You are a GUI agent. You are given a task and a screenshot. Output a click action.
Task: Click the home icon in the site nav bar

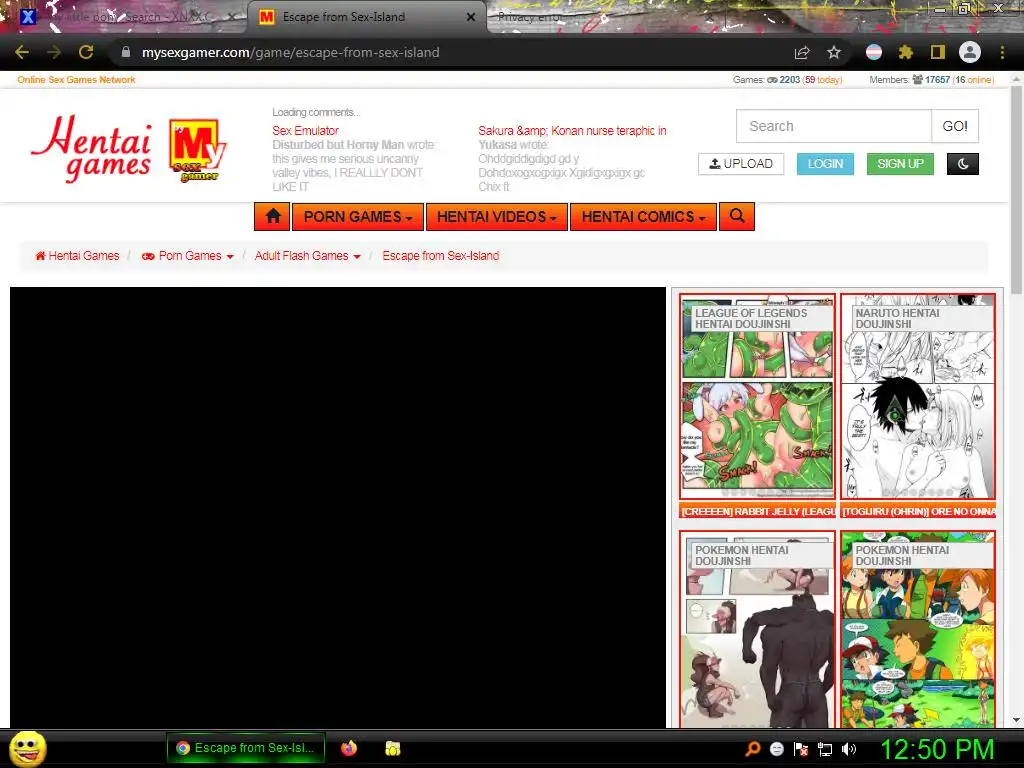coord(273,216)
